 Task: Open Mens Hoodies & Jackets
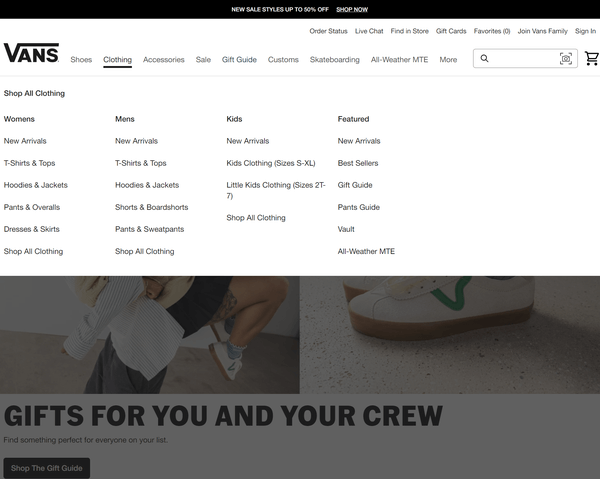point(147,185)
